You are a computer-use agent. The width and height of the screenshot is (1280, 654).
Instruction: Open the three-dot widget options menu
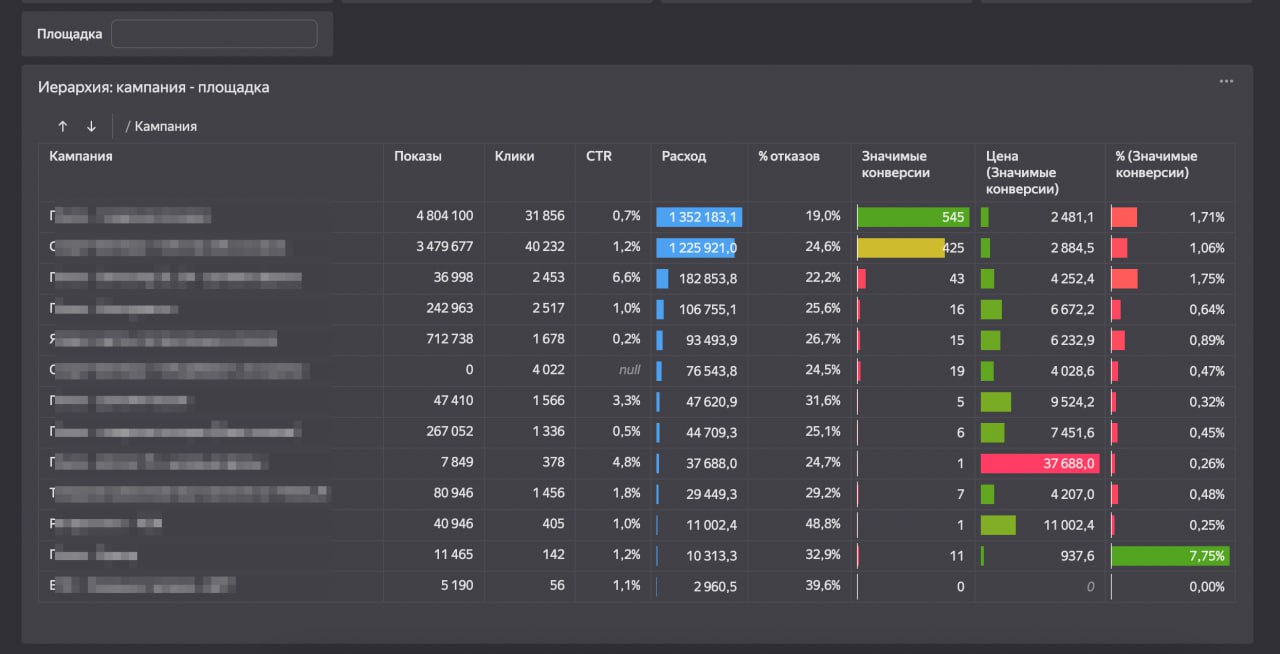[x=1226, y=81]
